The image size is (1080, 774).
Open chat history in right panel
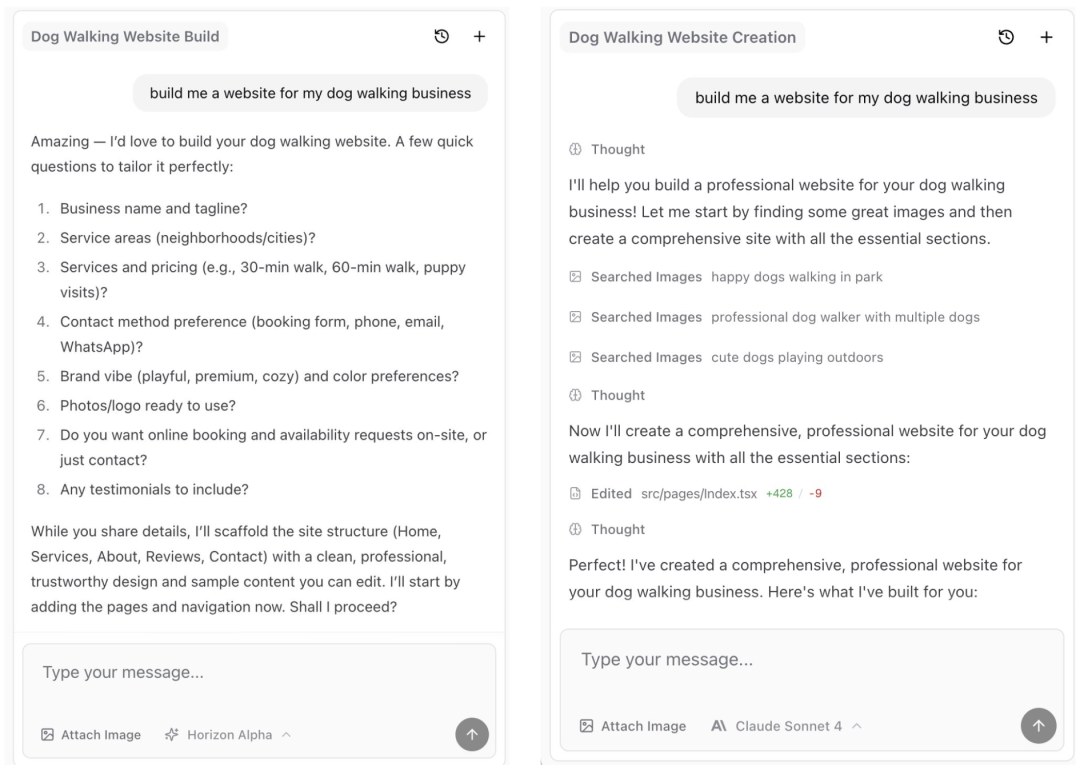[x=1007, y=37]
